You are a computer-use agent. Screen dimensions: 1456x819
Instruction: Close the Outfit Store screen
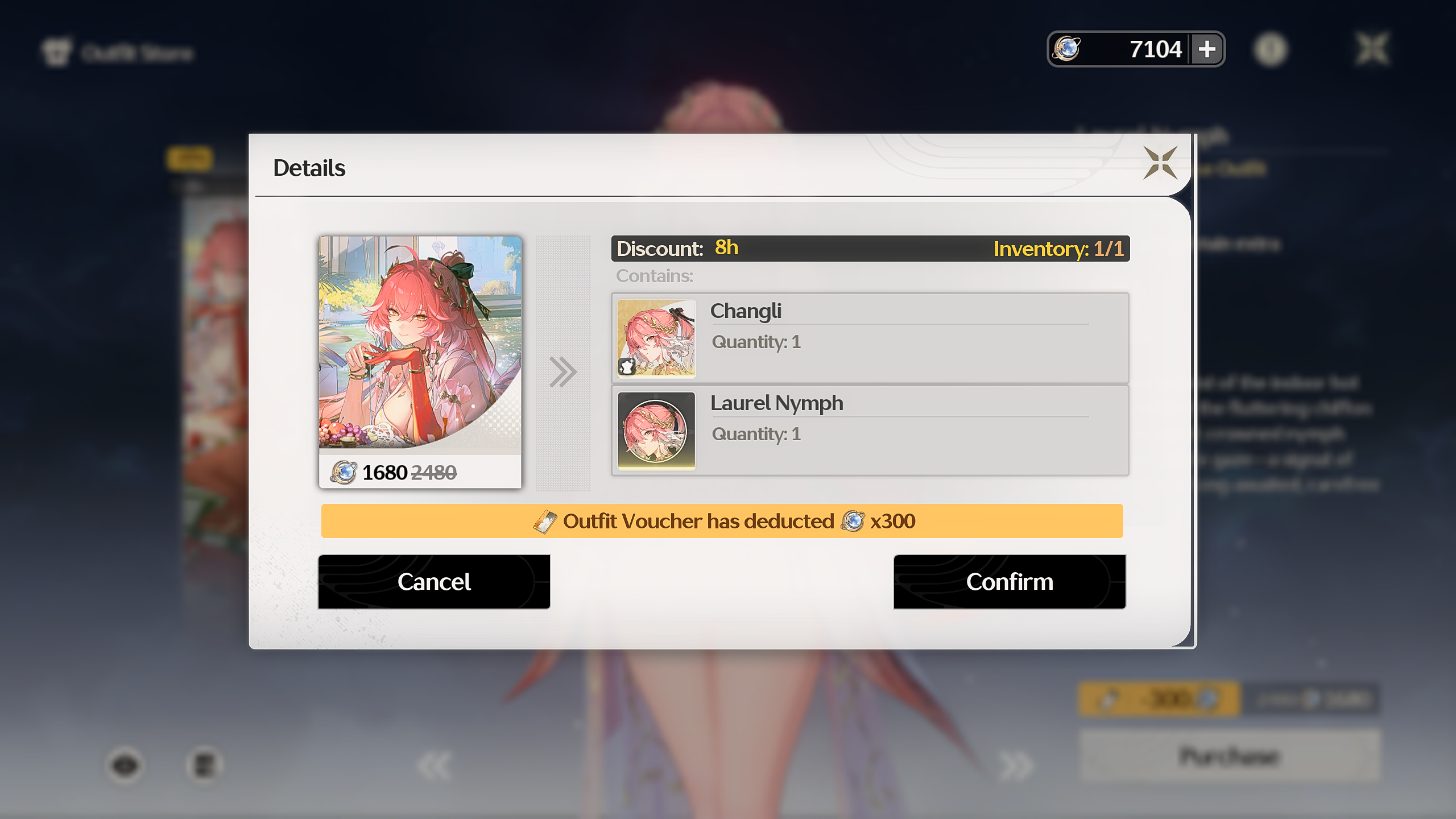point(1373,49)
